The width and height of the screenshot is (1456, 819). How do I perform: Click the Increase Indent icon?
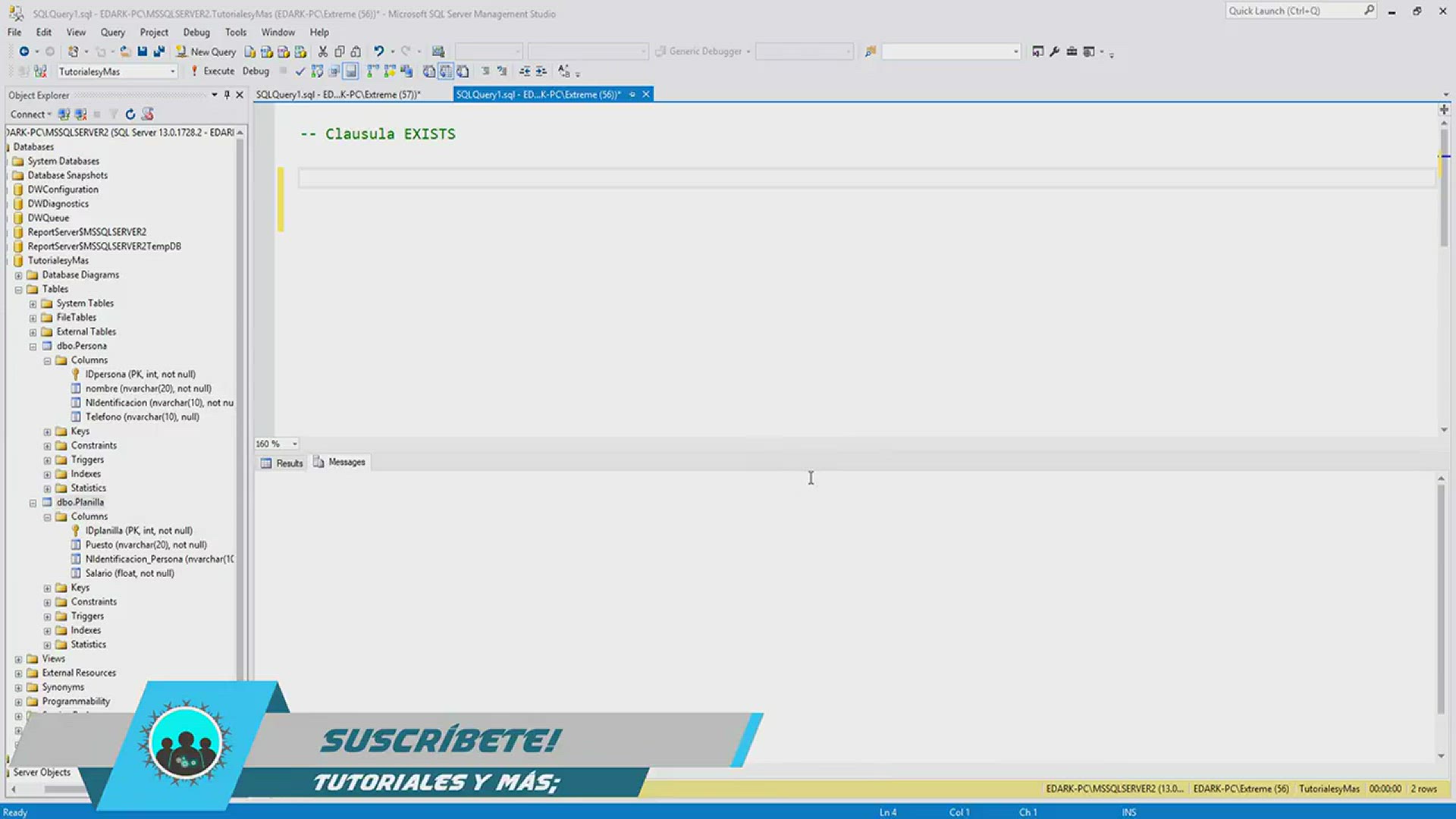(x=541, y=71)
